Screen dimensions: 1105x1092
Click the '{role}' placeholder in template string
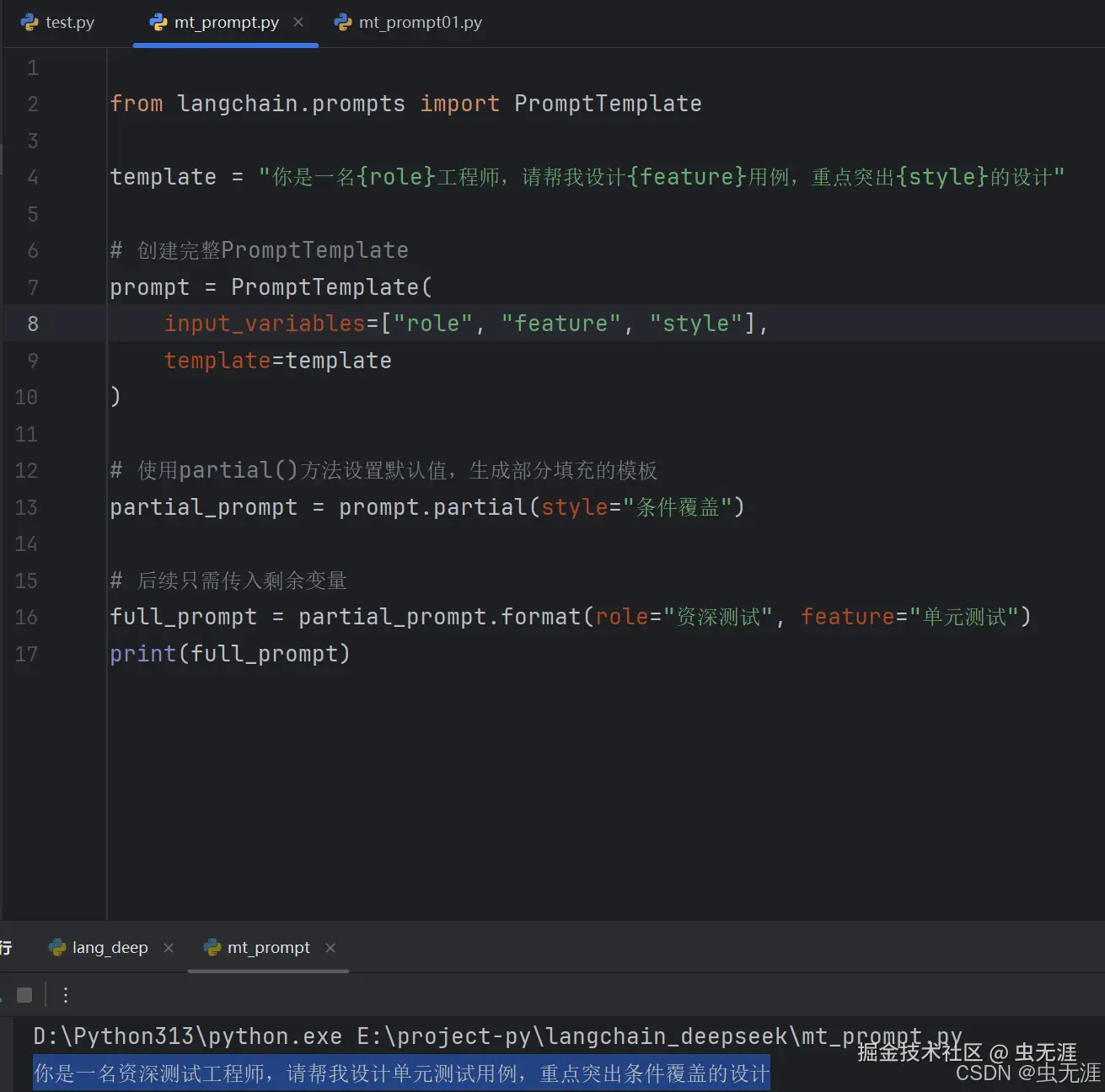(x=396, y=177)
